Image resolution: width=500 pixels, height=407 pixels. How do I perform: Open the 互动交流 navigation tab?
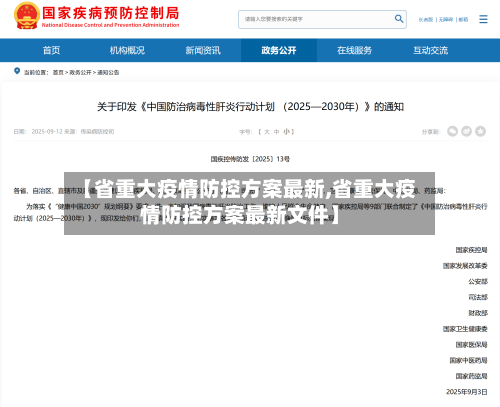[x=430, y=50]
